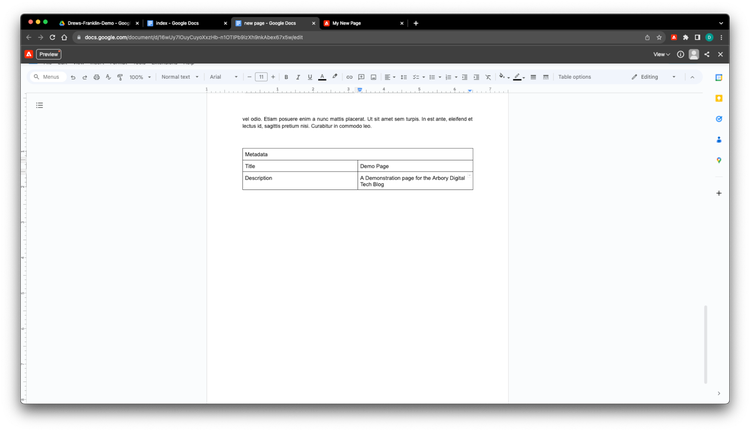Bookmark this page with the star icon
This screenshot has width=750, height=431.
(659, 37)
